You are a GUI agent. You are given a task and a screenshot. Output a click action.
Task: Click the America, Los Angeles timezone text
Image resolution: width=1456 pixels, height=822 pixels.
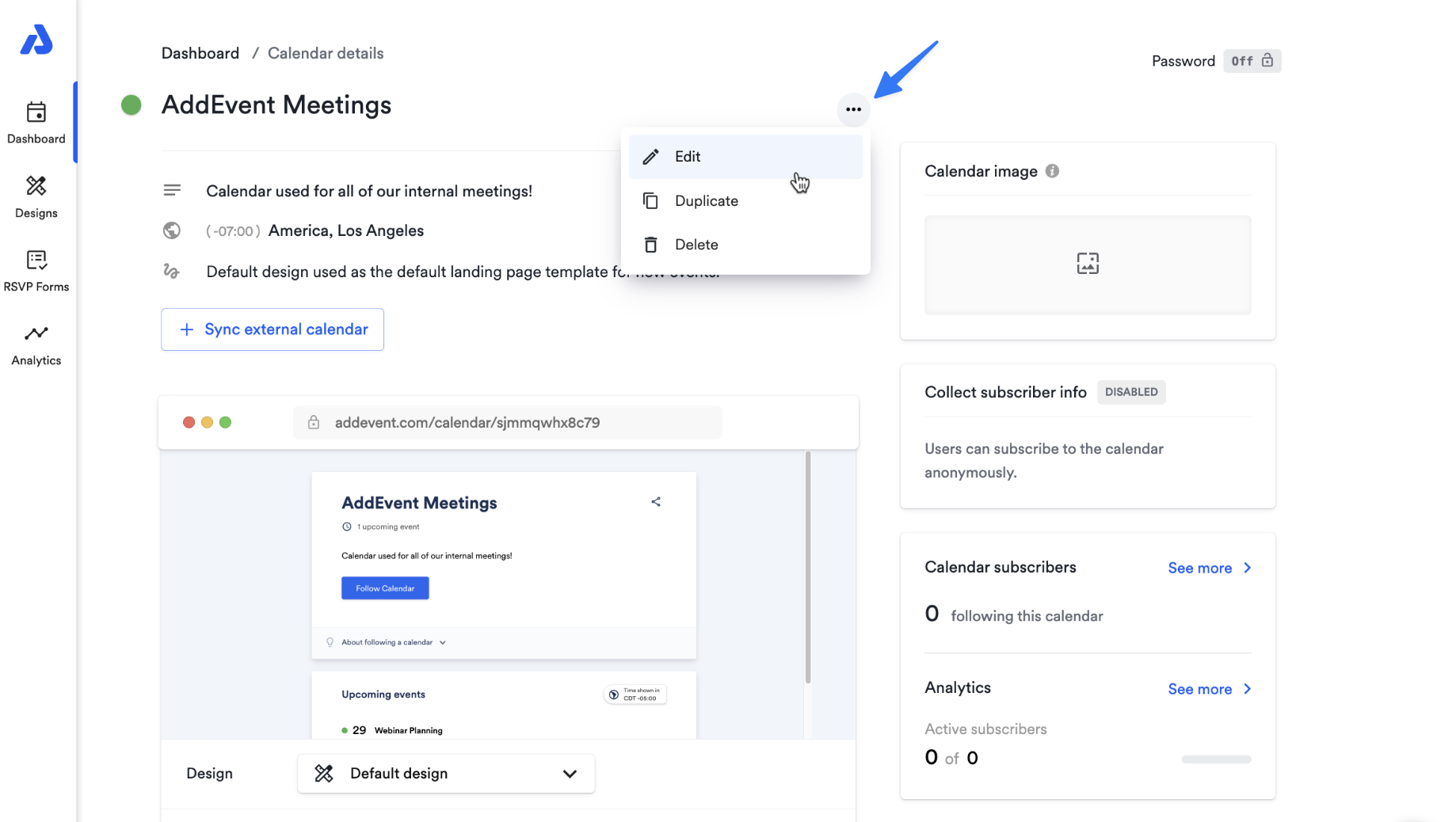(346, 230)
